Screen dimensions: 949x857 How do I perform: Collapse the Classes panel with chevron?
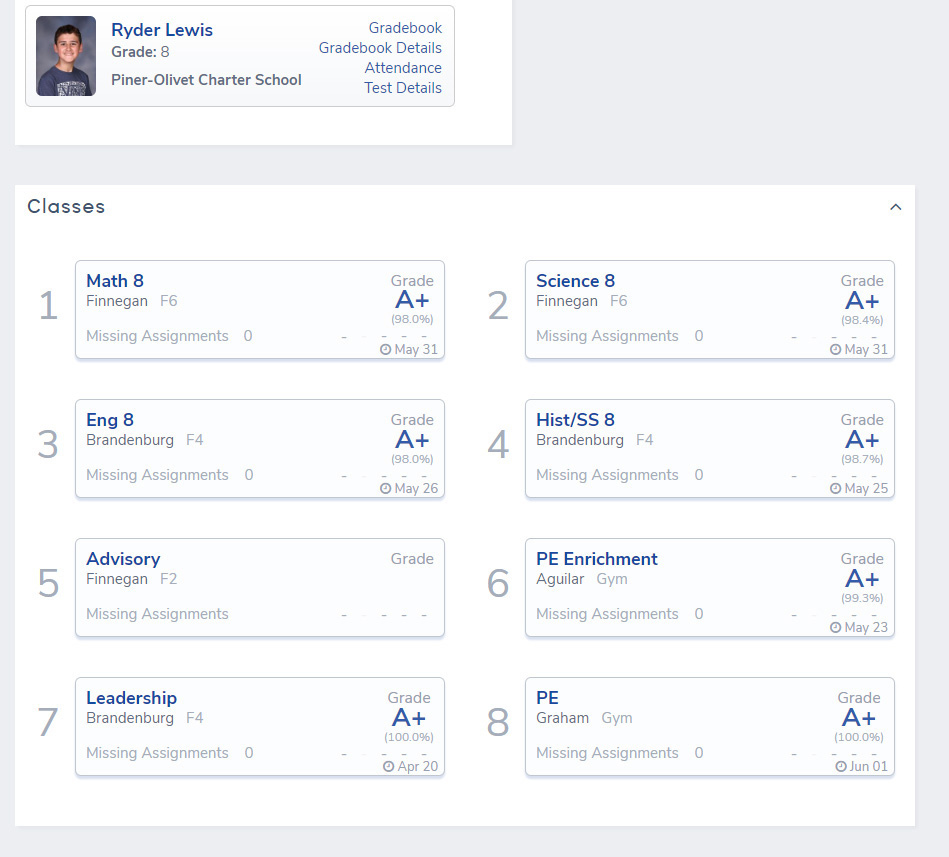896,207
